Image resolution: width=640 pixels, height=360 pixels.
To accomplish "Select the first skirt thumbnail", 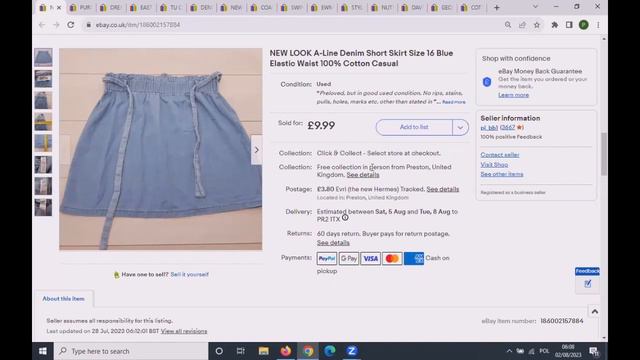I will 43,57.
